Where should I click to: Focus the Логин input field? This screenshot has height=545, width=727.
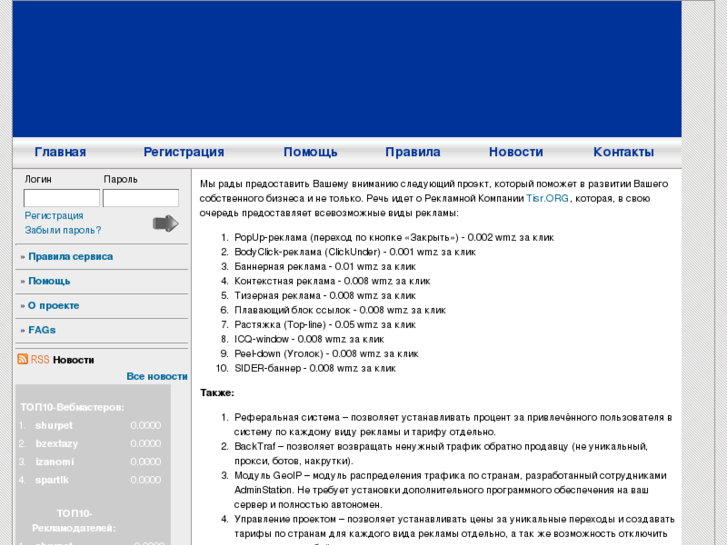tap(62, 198)
